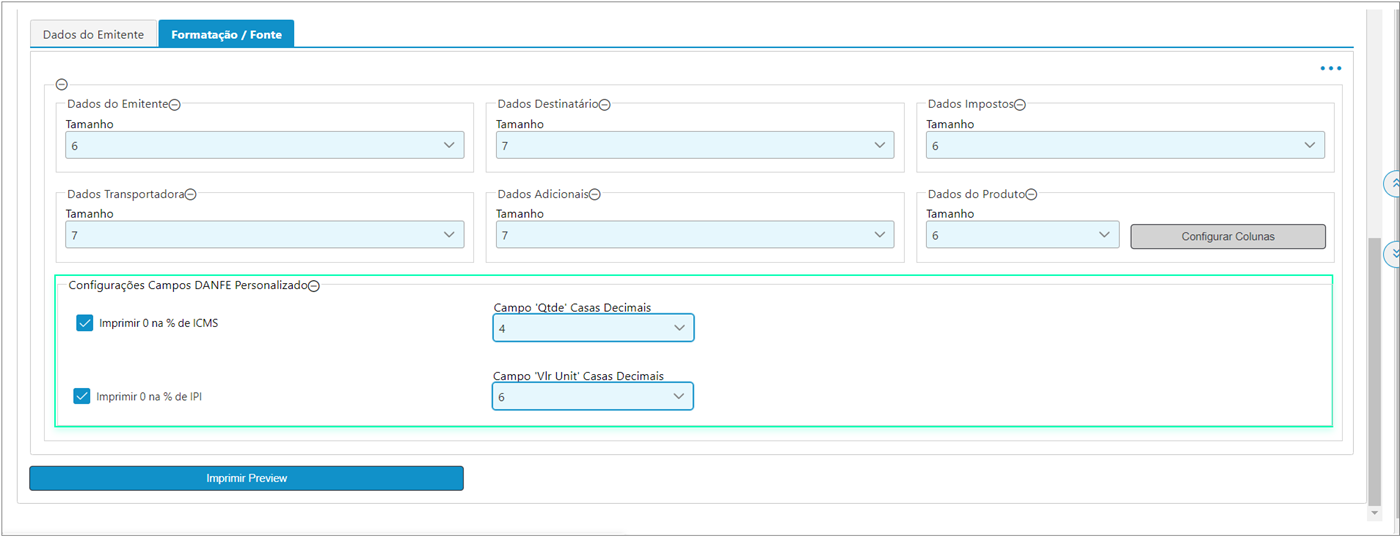Click the Imprimir Preview button
Viewport: 1400px width, 538px height.
click(x=246, y=478)
